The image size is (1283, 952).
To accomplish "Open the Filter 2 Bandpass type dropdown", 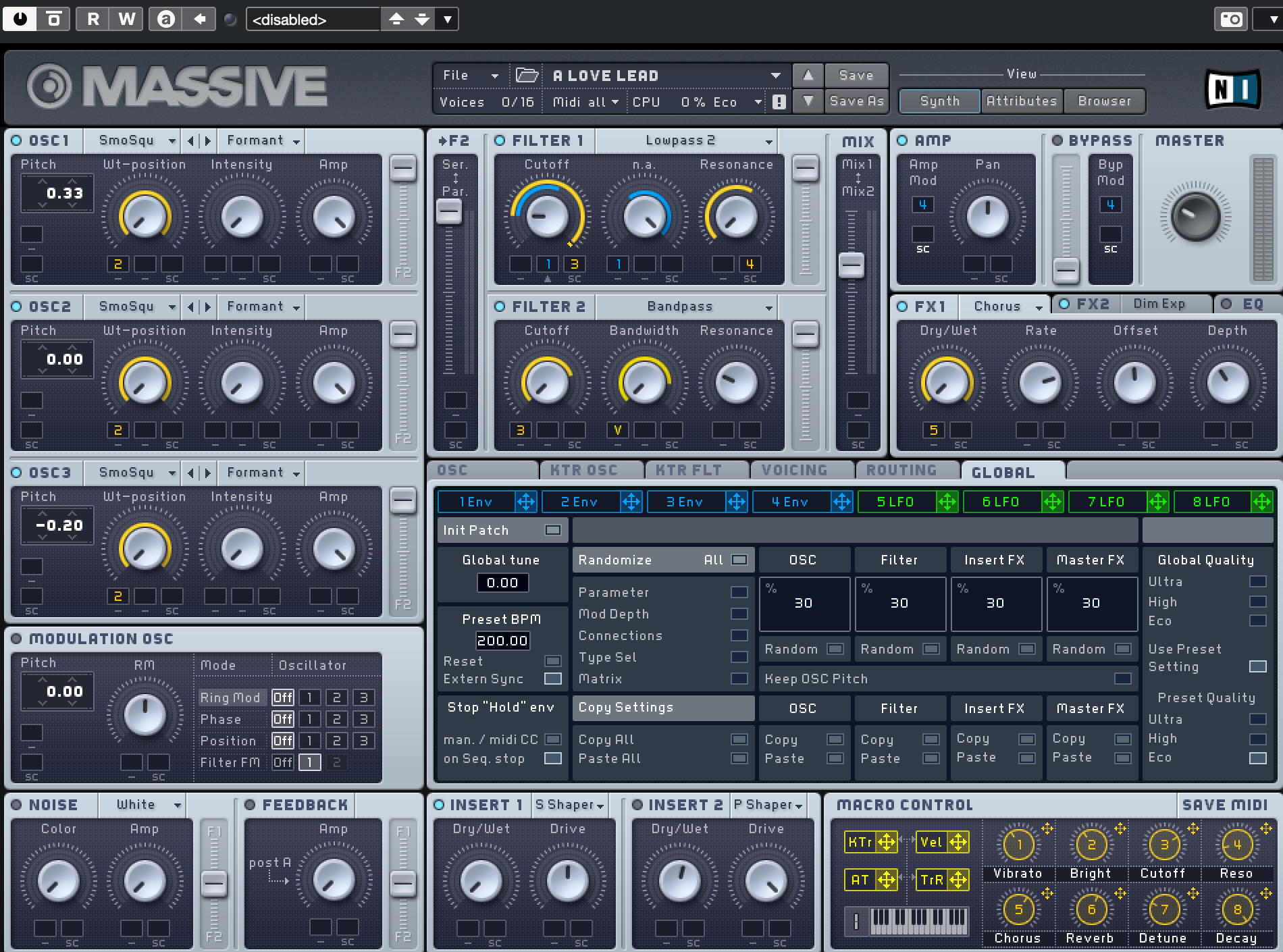I will tap(686, 307).
